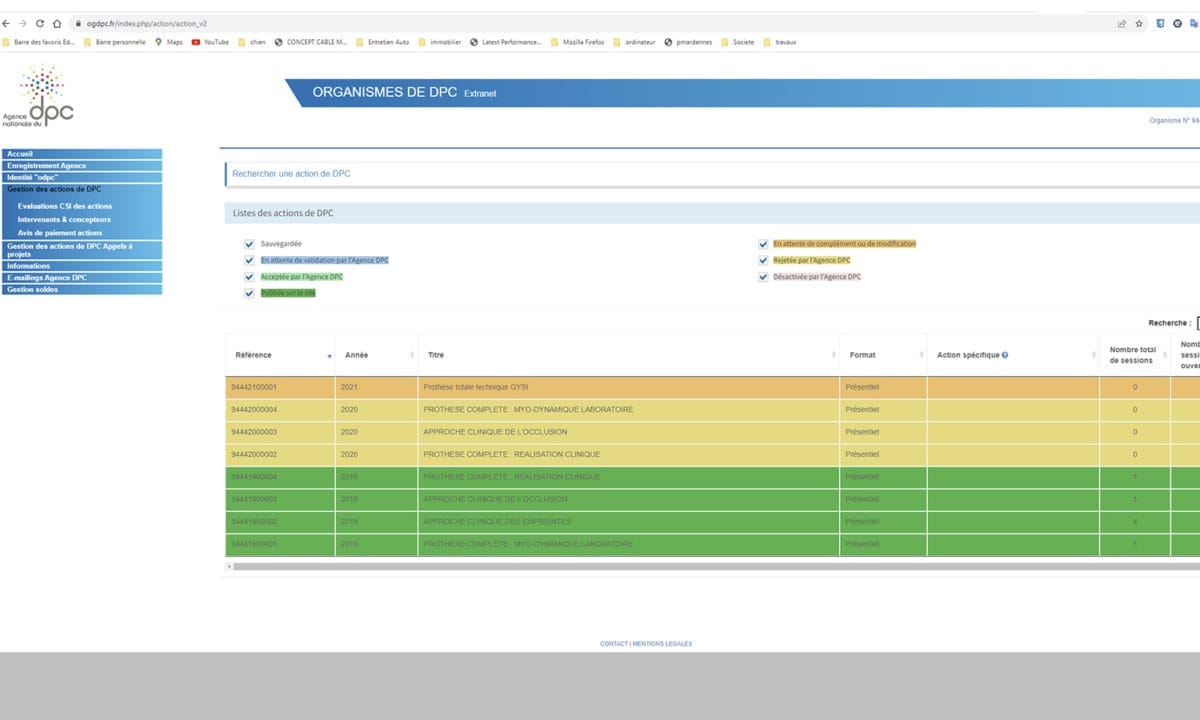Click the browser forward arrow
Image resolution: width=1200 pixels, height=720 pixels.
(x=23, y=23)
